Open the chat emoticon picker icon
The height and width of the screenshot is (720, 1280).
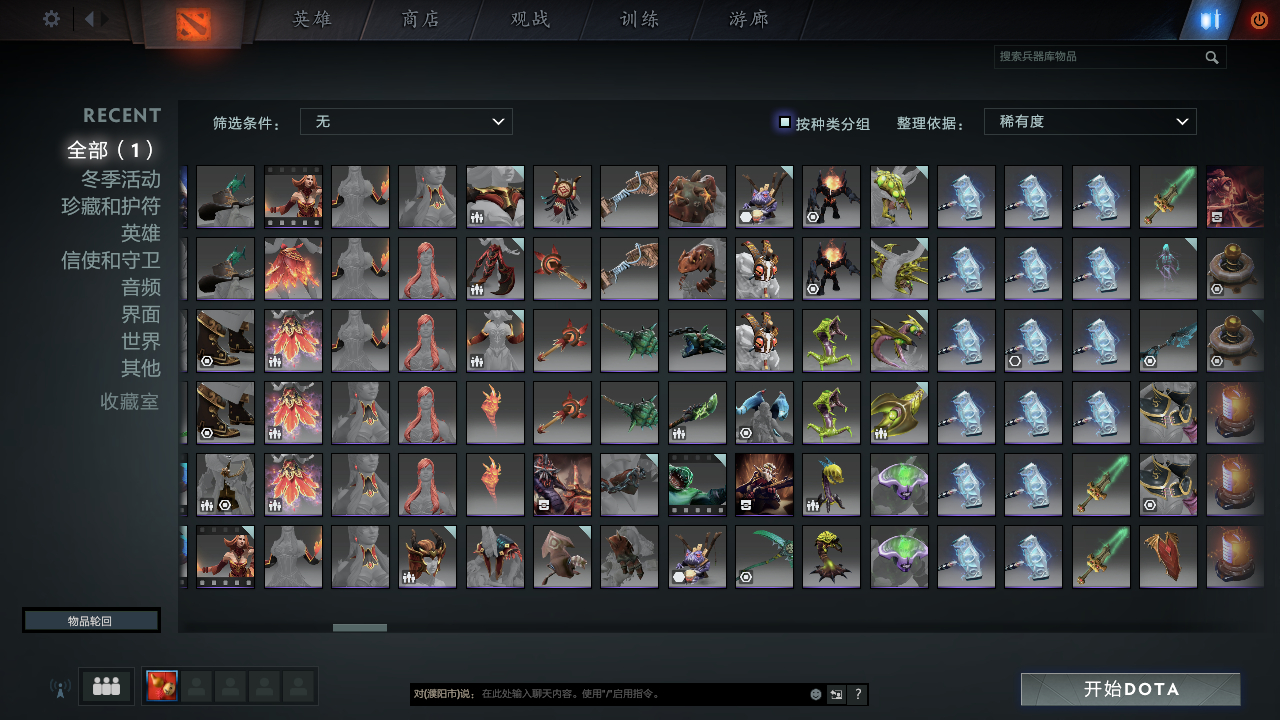[816, 694]
